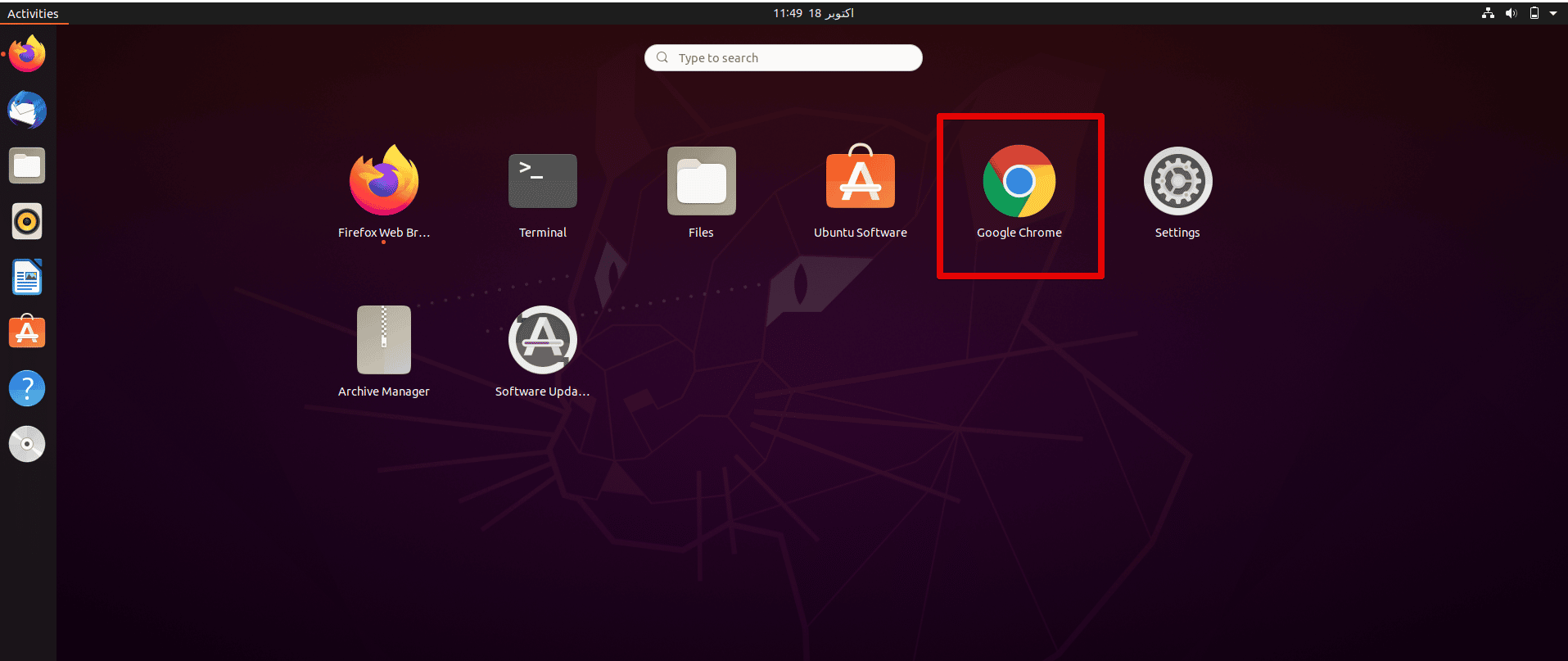Expand the system menu dropdown arrow
The height and width of the screenshot is (661, 1568).
1553,13
